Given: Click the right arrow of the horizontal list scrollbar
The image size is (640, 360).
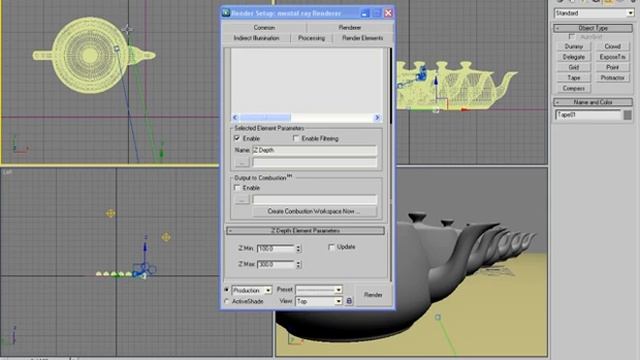Looking at the screenshot, I should tap(377, 118).
